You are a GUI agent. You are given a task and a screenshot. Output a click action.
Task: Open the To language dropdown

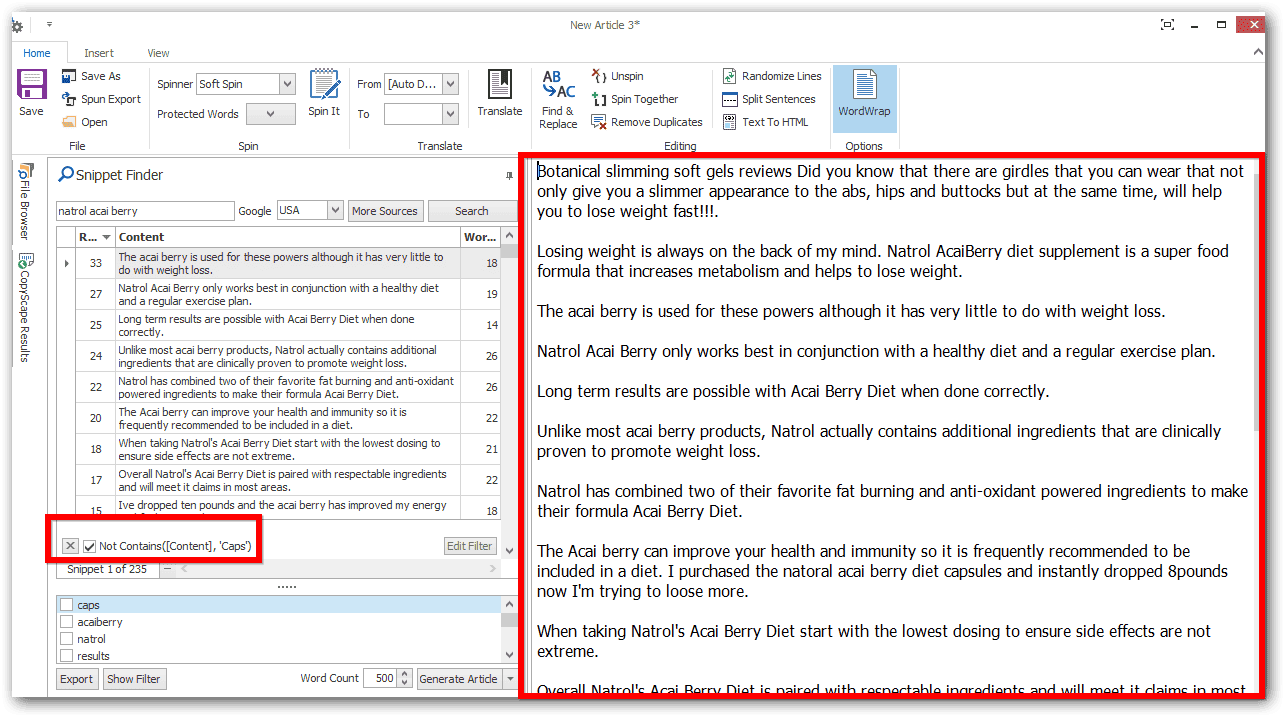tap(450, 114)
